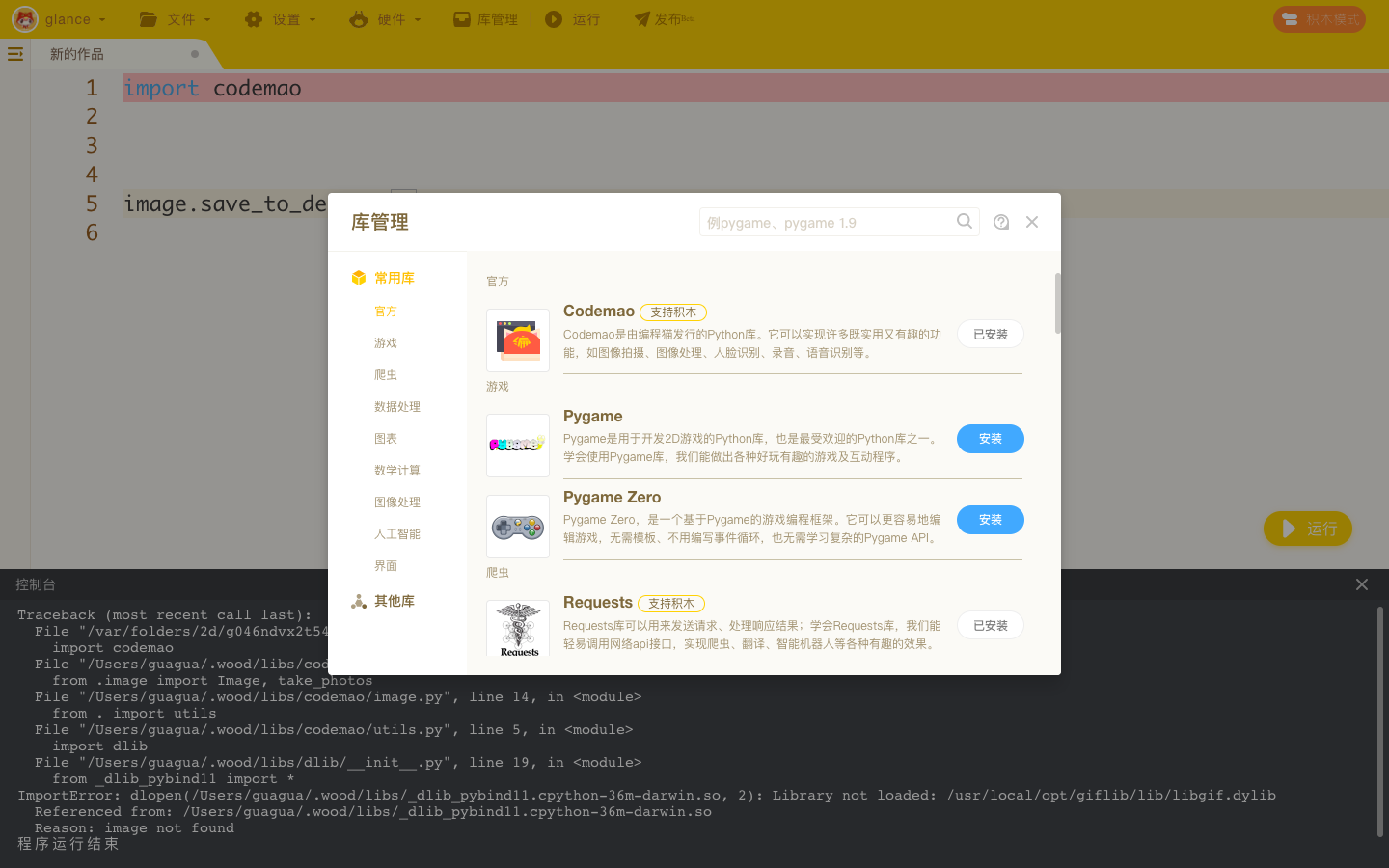The image size is (1389, 868).
Task: Open the 文件 menu
Action: click(175, 19)
